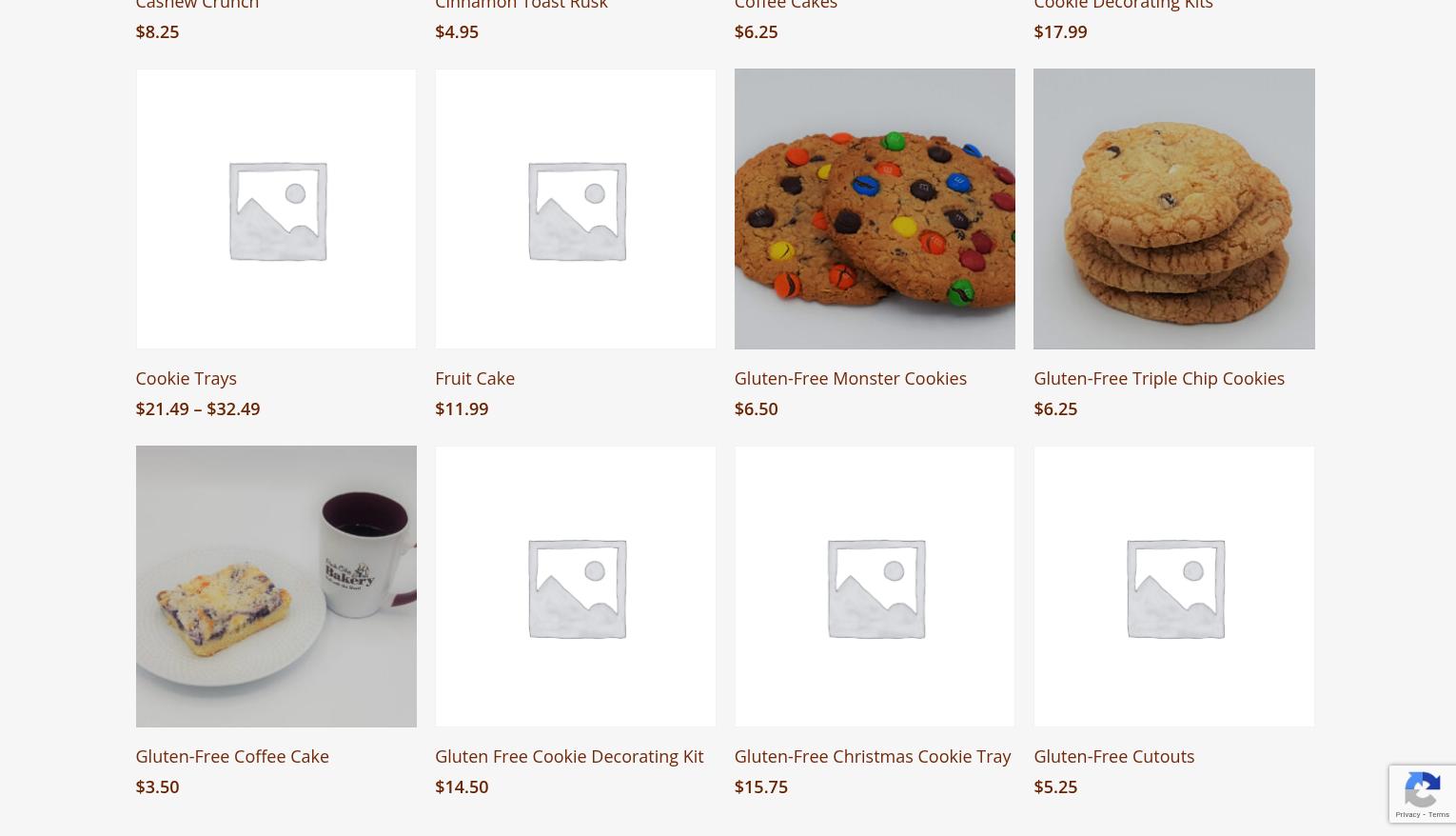The image size is (1456, 836).
Task: Click the reCAPTCHA badge icon
Action: [x=1423, y=794]
